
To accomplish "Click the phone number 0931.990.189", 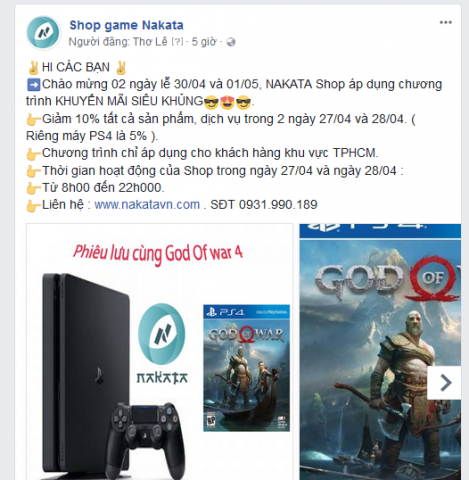I will (278, 204).
